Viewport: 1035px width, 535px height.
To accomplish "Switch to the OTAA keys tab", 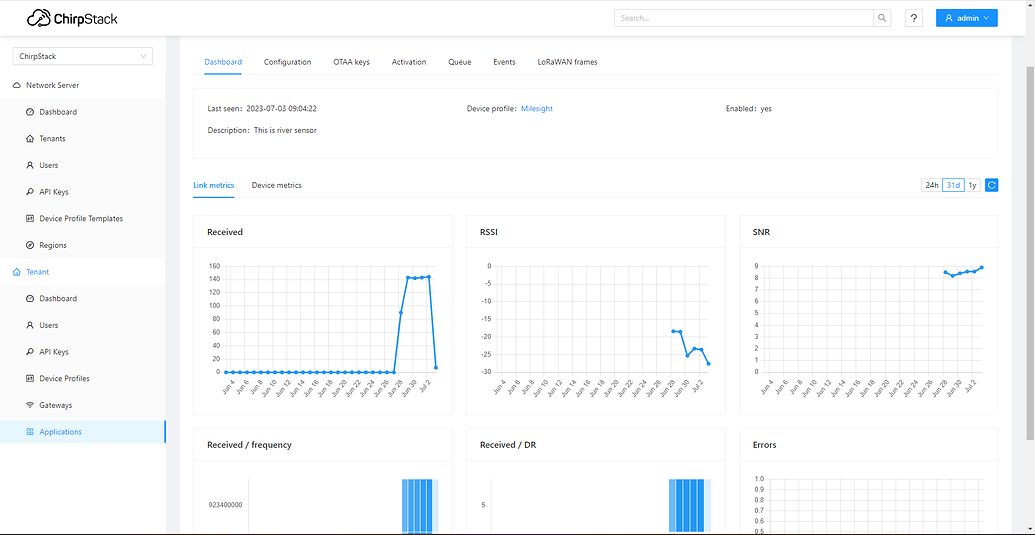I will [x=351, y=62].
